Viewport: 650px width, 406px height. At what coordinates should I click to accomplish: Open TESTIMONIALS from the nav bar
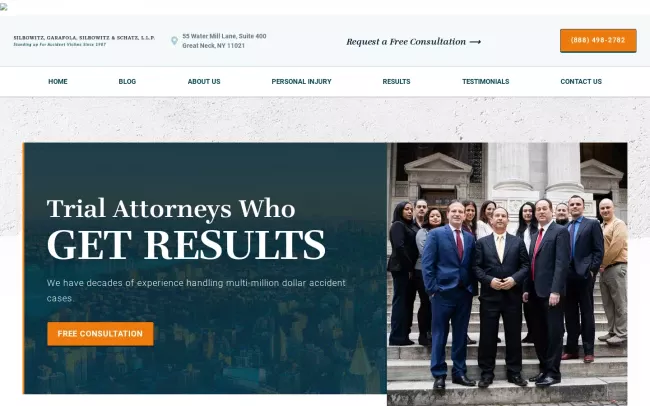(485, 82)
